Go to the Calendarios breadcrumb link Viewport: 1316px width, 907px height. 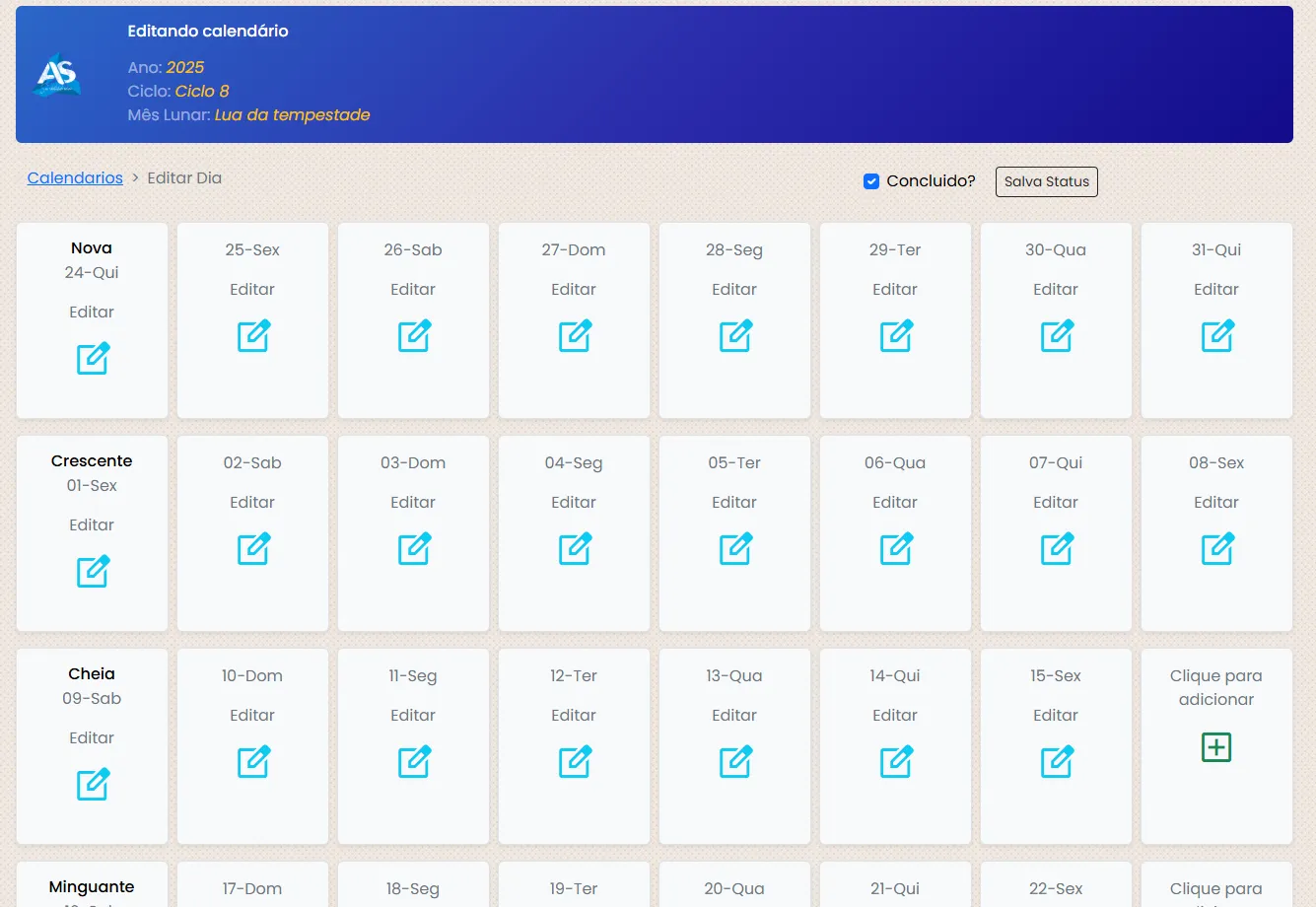[75, 178]
